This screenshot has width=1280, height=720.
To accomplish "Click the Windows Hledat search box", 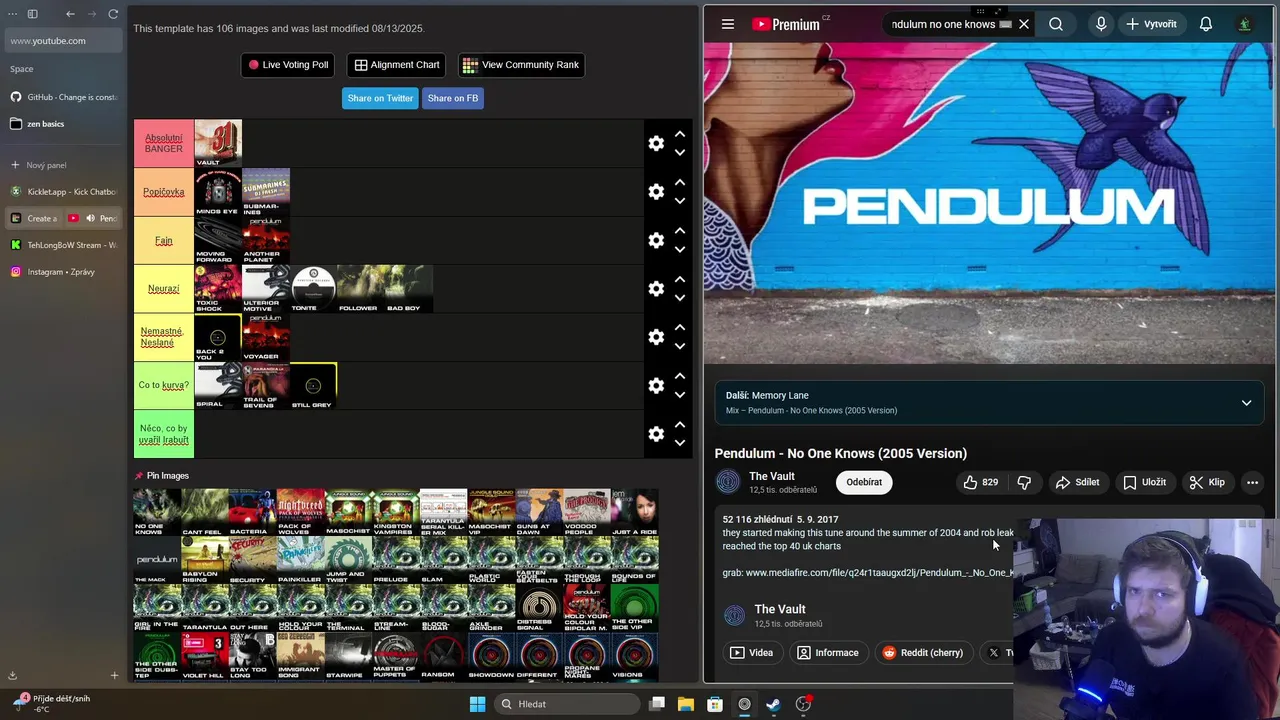I will coord(568,704).
